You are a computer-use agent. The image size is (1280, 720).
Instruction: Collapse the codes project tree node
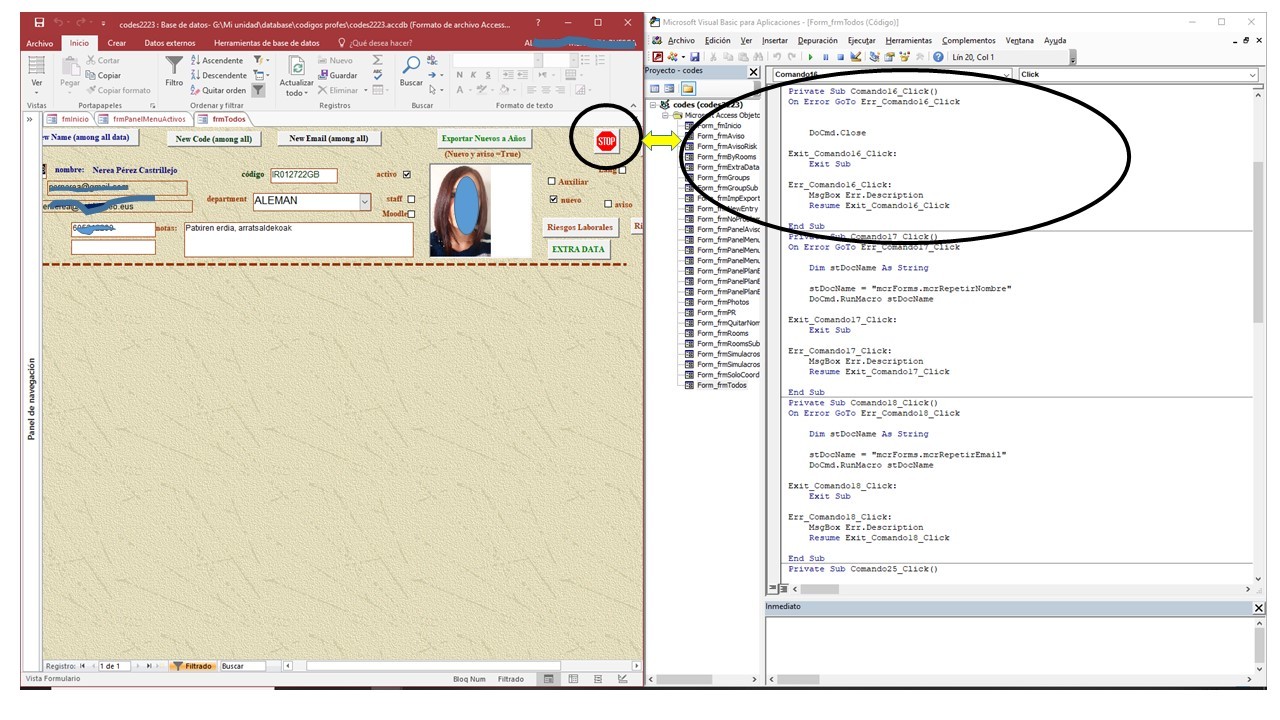pos(653,105)
